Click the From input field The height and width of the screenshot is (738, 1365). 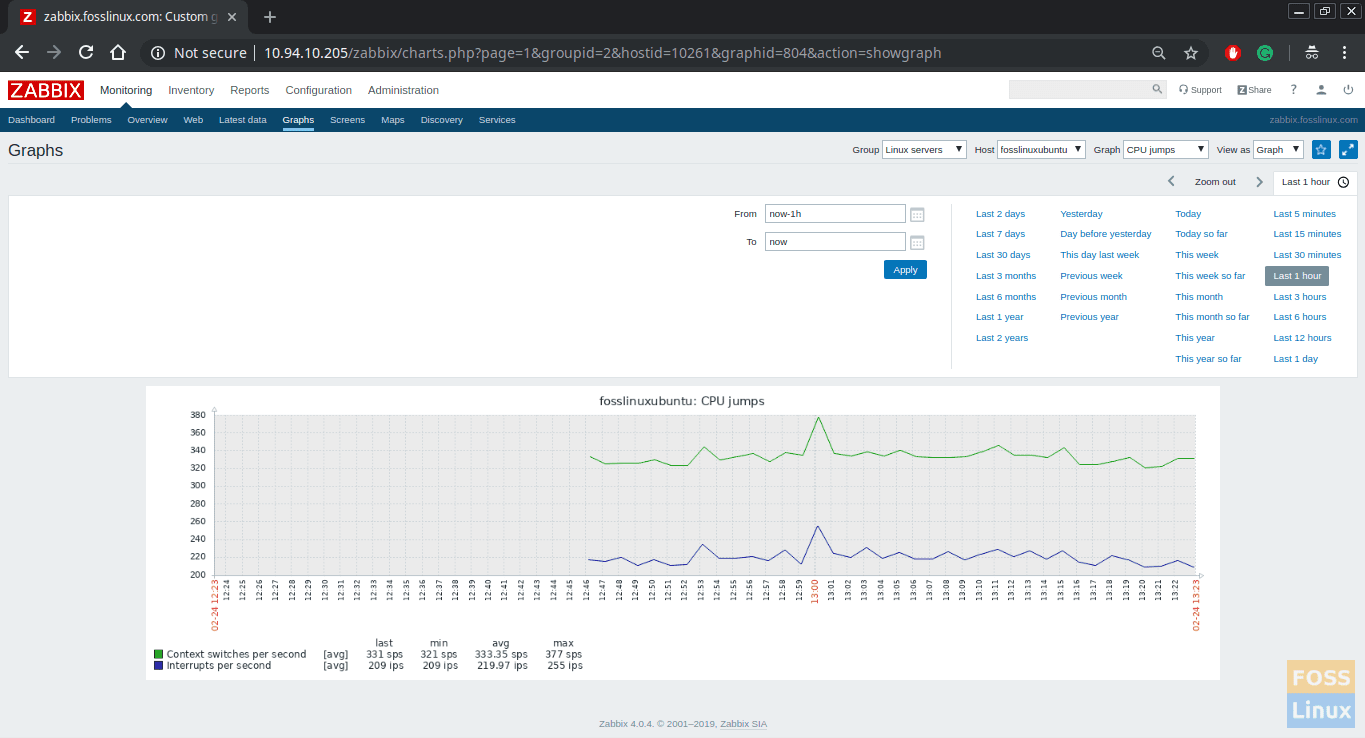835,214
